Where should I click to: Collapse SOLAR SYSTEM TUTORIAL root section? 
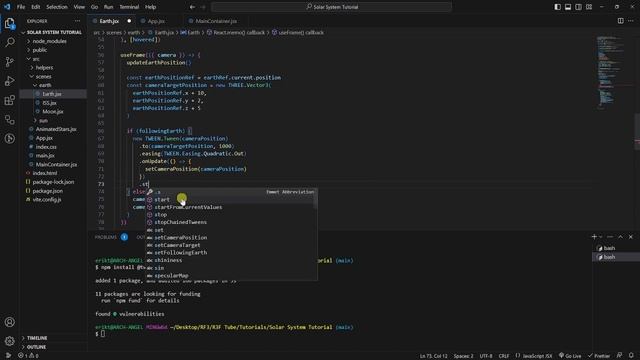click(54, 32)
